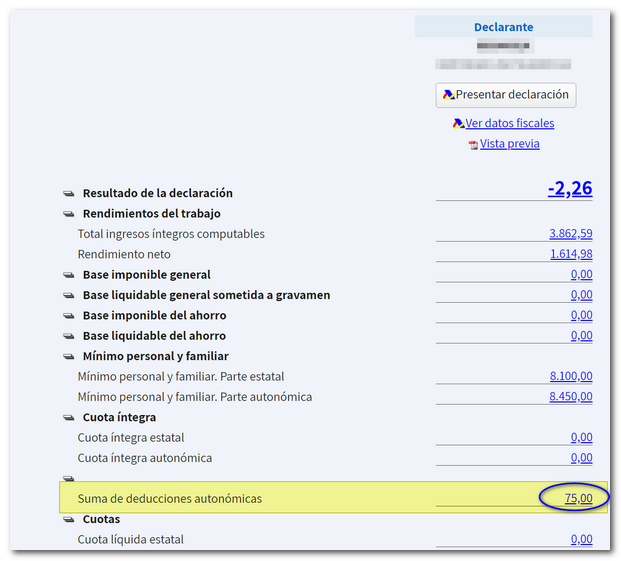The height and width of the screenshot is (561, 621).
Task: Open the 1.614,98 rendimiento neto value
Action: pos(570,255)
